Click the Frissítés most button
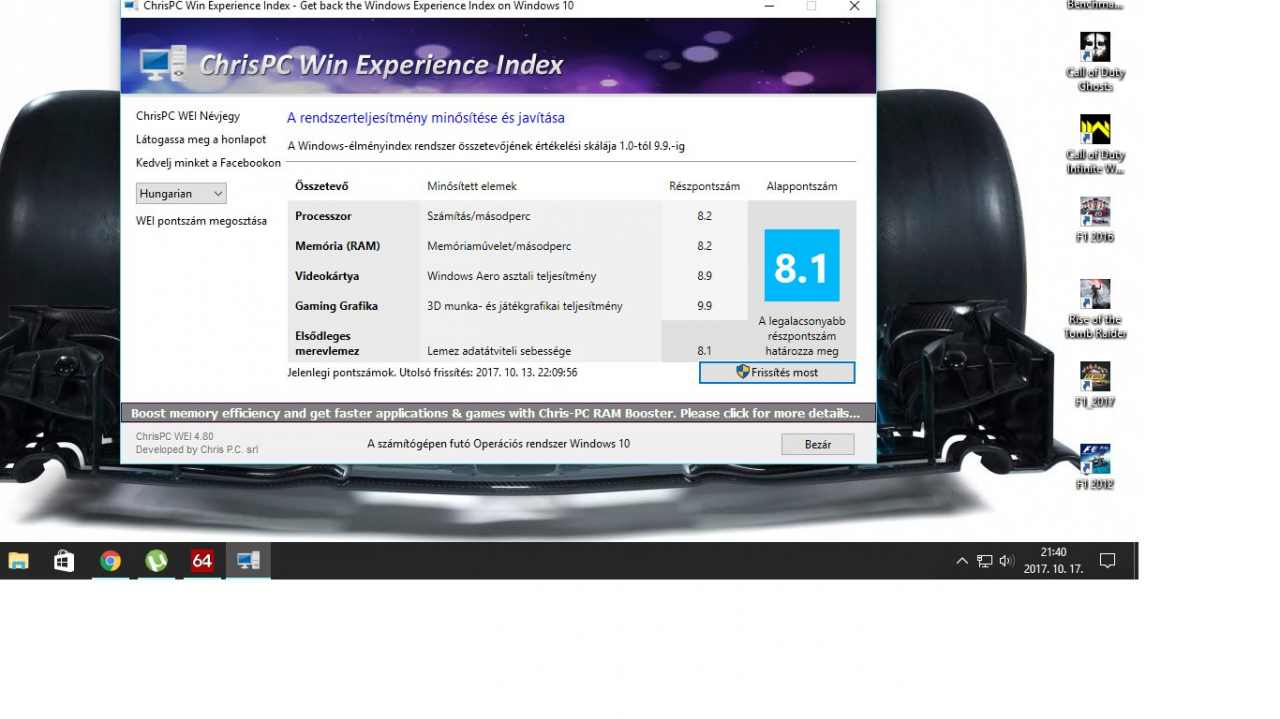Screen dimensions: 1280x719 click(777, 372)
